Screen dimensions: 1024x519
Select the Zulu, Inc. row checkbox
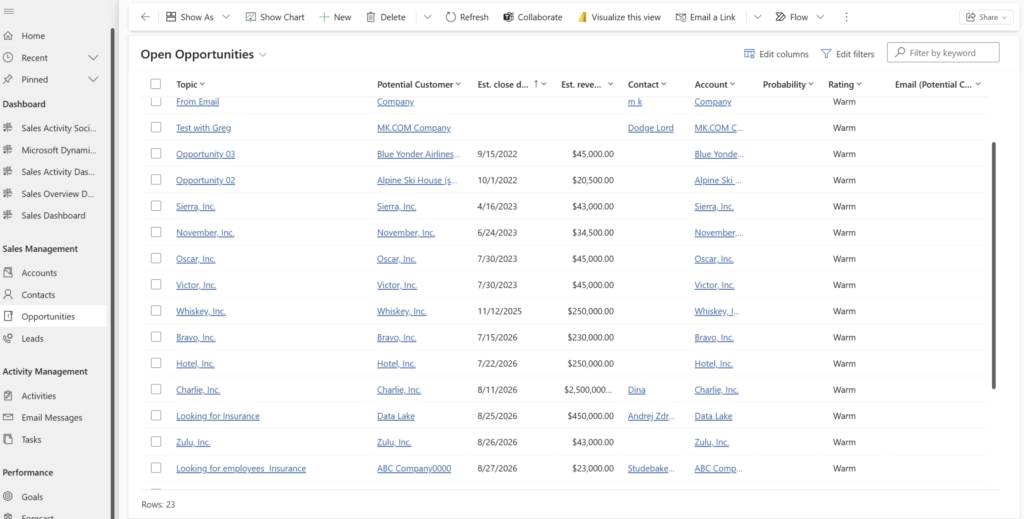pos(155,441)
